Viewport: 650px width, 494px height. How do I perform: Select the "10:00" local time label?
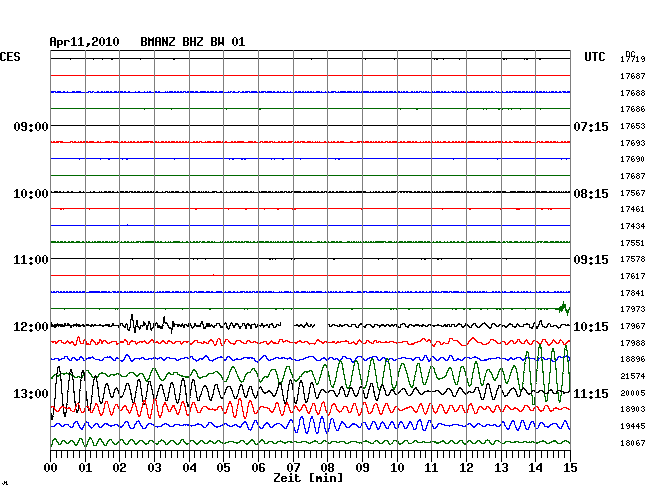(31, 194)
